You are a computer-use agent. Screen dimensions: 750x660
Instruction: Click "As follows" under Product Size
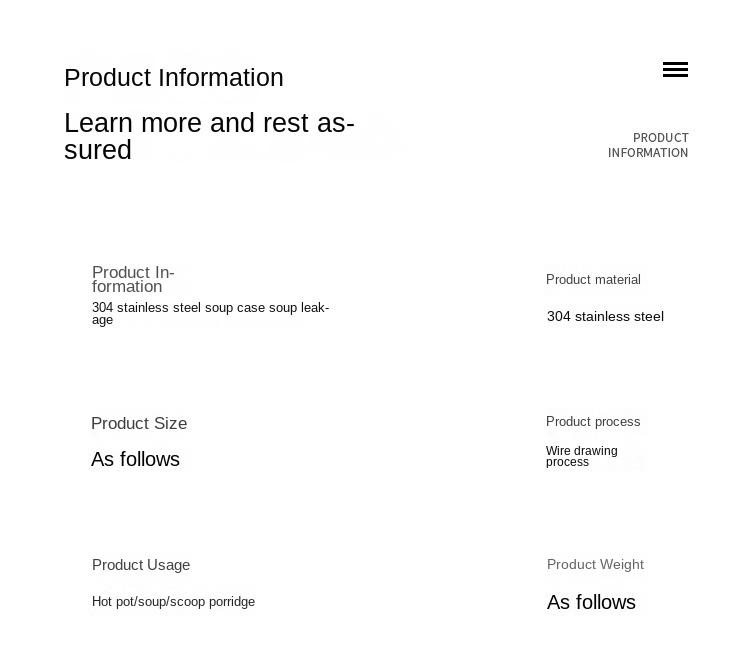click(135, 460)
